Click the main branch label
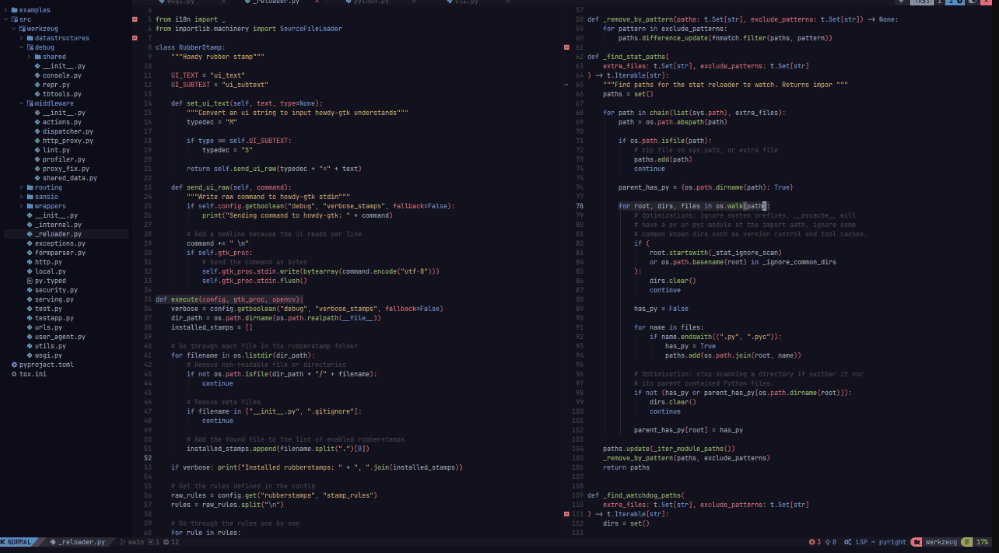Image resolution: width=999 pixels, height=553 pixels. [x=136, y=542]
